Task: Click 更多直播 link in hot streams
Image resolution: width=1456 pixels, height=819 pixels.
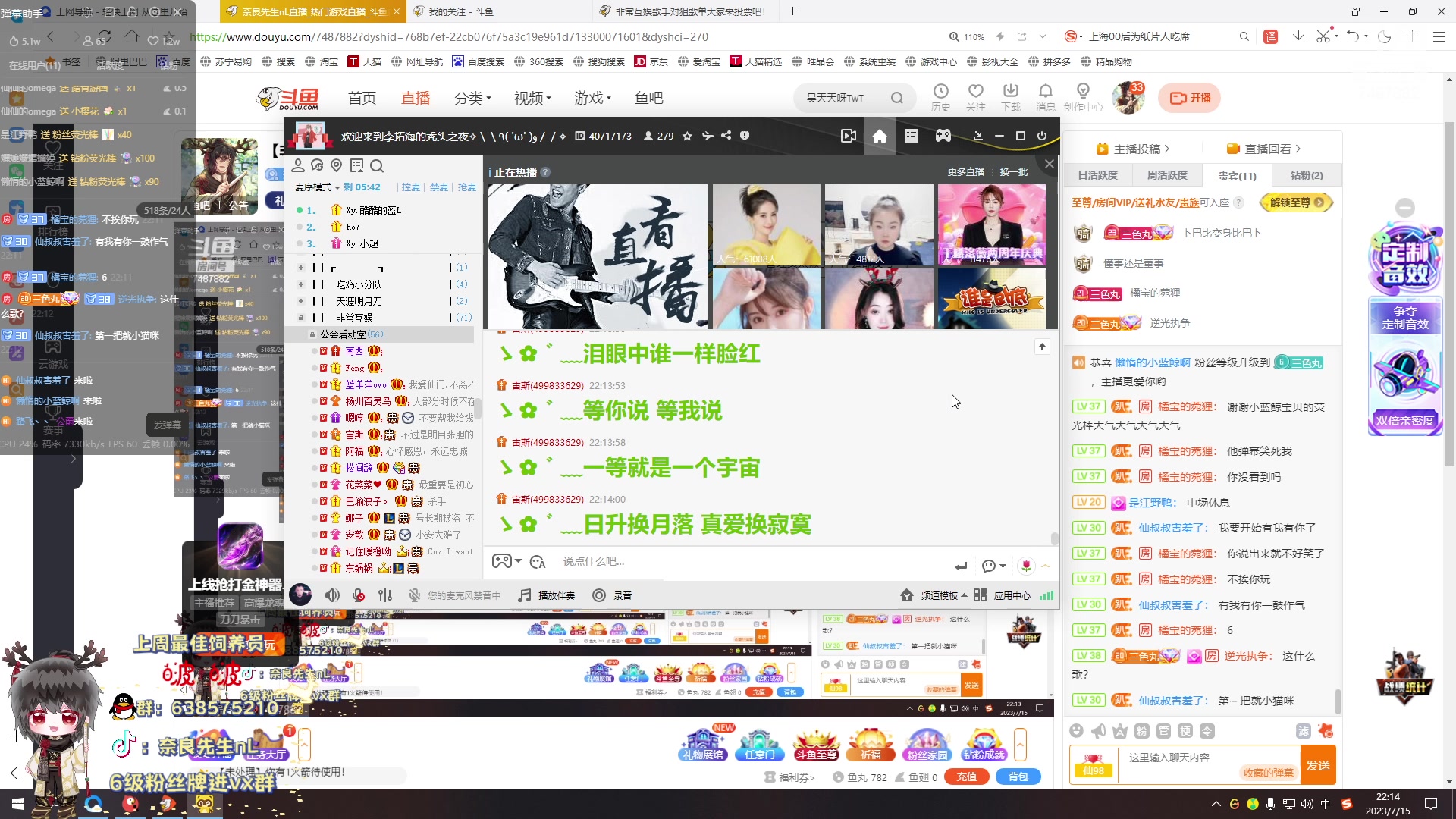Action: [x=965, y=172]
